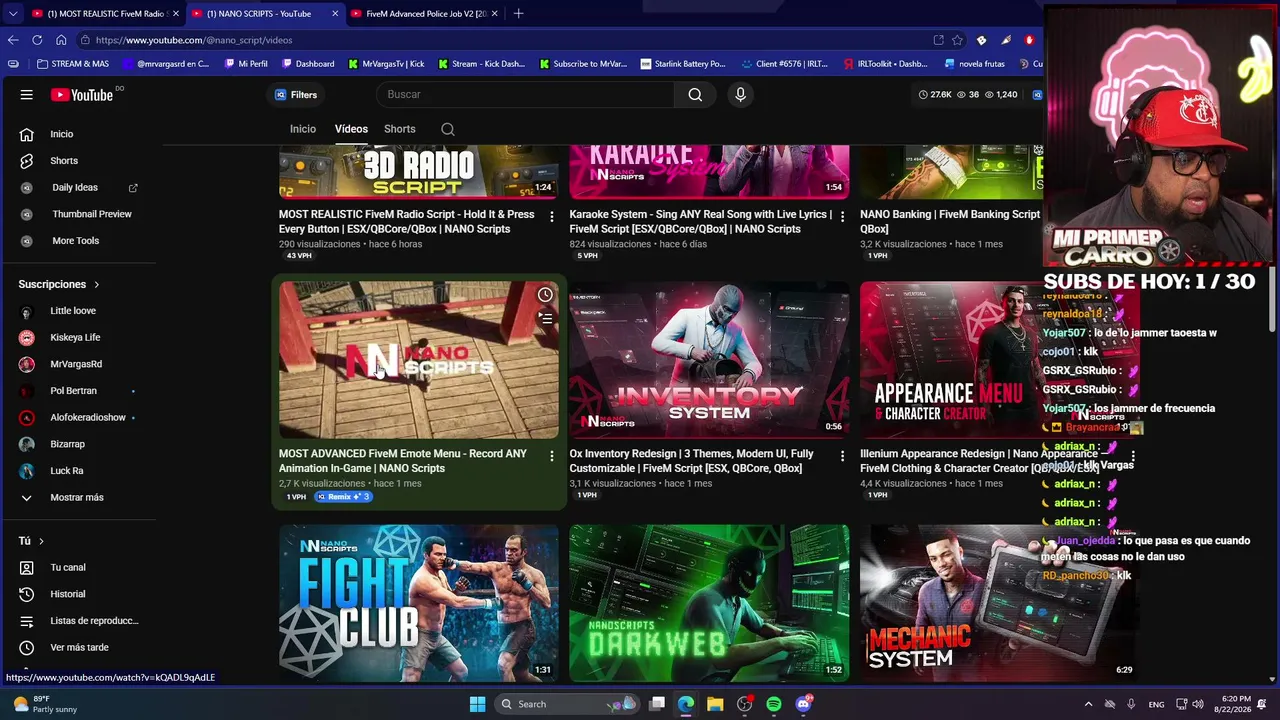Go to the YouTube home logo
Viewport: 1280px width, 720px height.
[82, 95]
